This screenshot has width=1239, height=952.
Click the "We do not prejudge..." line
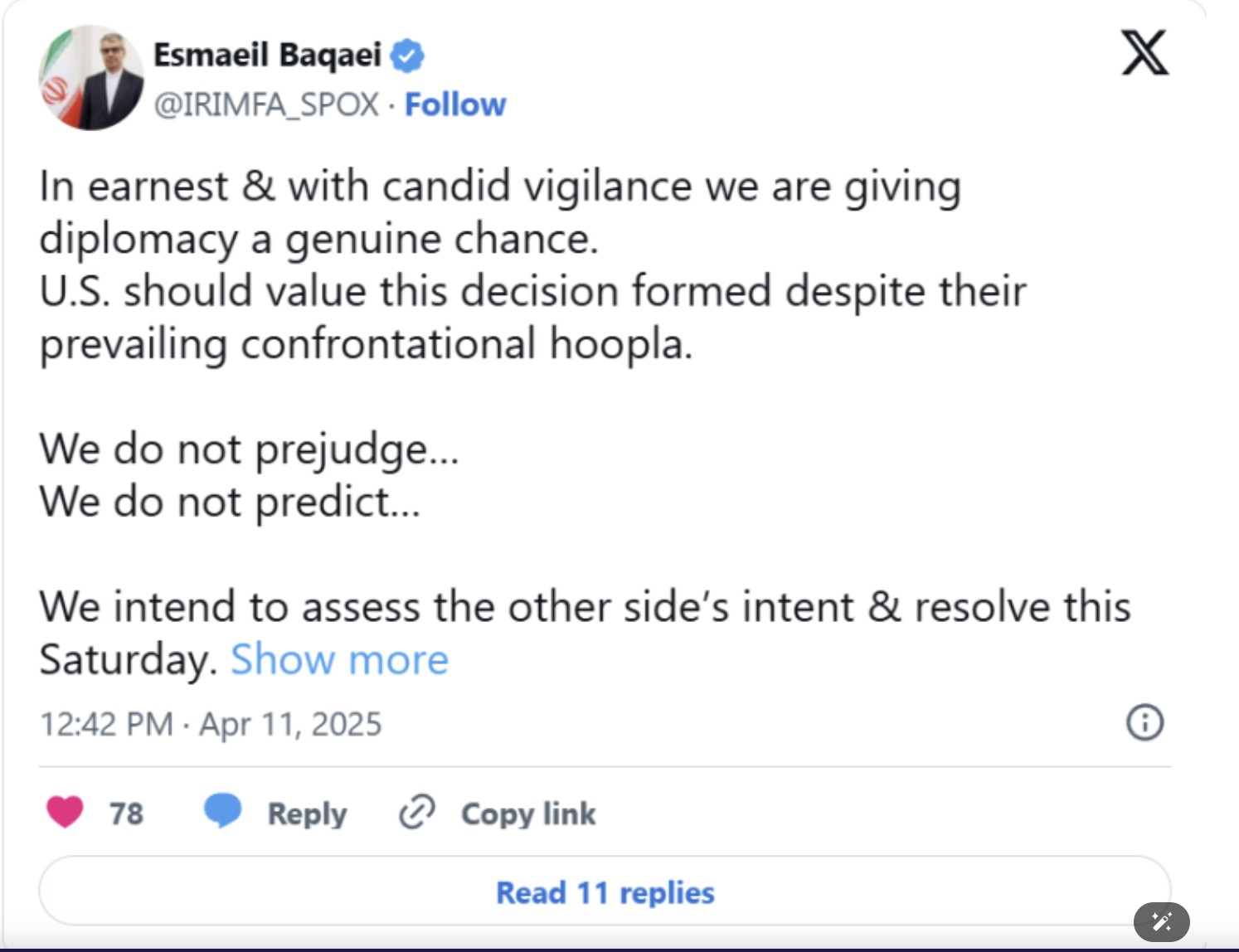[x=249, y=449]
